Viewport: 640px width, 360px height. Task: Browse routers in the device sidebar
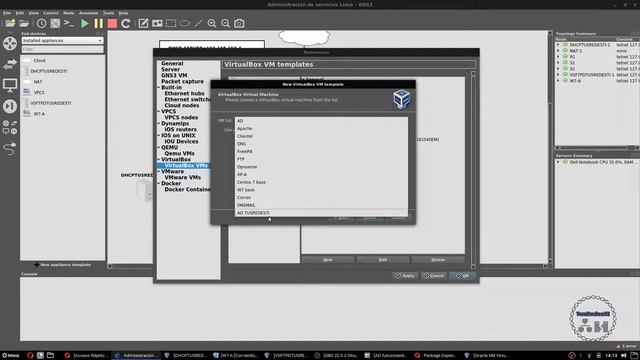(10, 43)
